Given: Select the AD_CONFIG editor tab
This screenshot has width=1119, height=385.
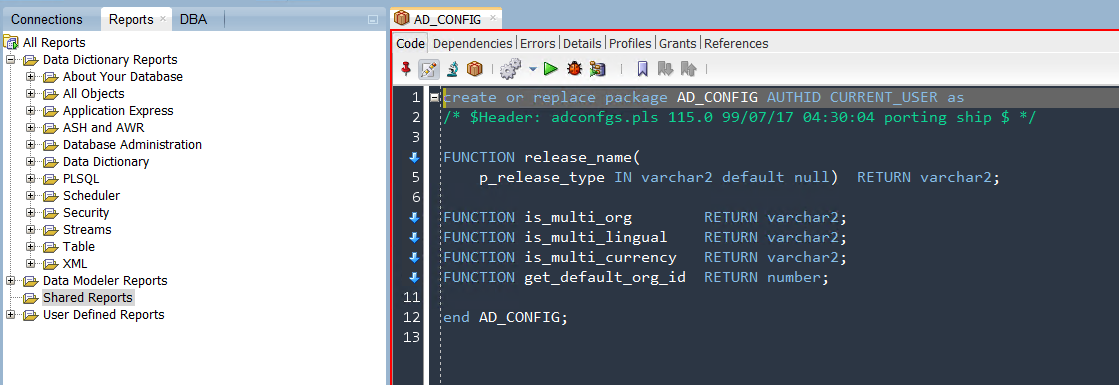Looking at the screenshot, I should [447, 19].
